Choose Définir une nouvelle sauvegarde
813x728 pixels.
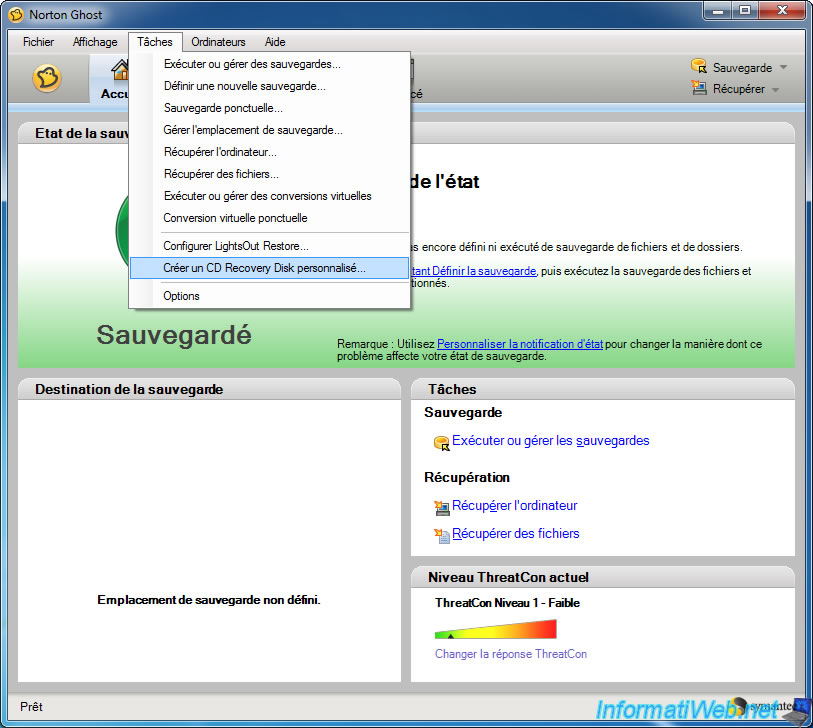pyautogui.click(x=270, y=86)
